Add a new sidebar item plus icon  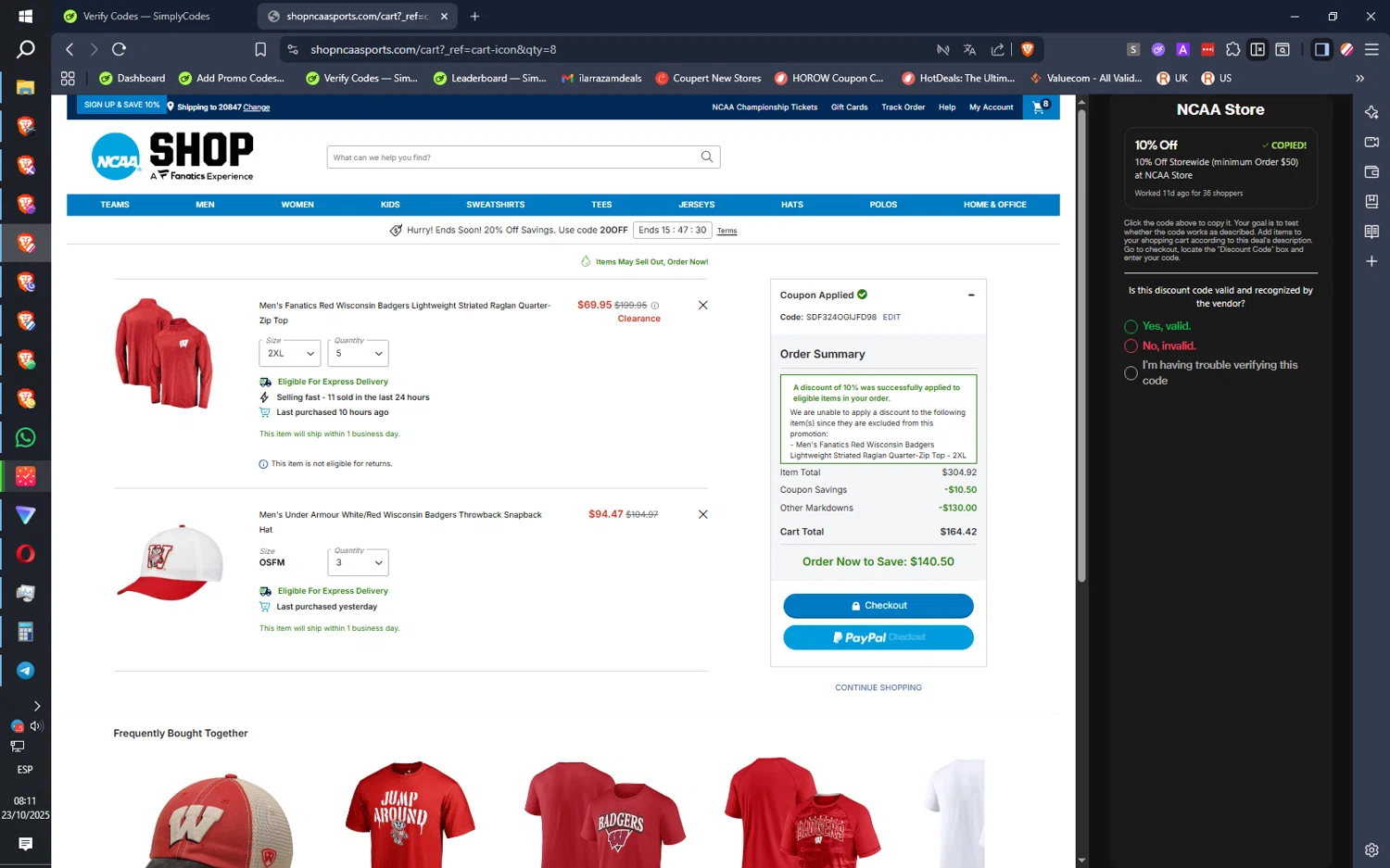pyautogui.click(x=1371, y=261)
